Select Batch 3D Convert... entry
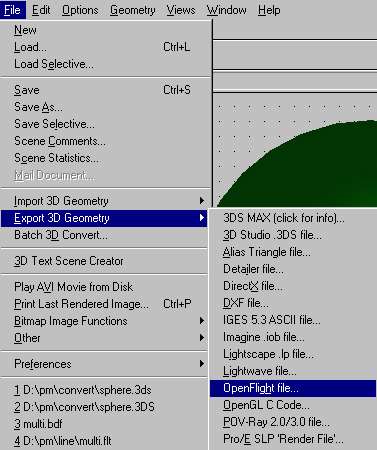The width and height of the screenshot is (377, 450). tap(105, 235)
